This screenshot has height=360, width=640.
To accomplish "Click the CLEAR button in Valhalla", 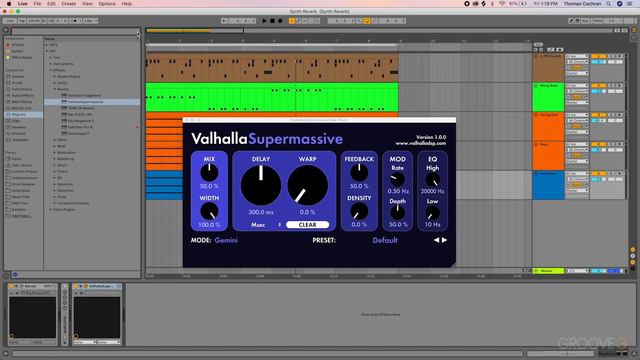I will tap(307, 224).
